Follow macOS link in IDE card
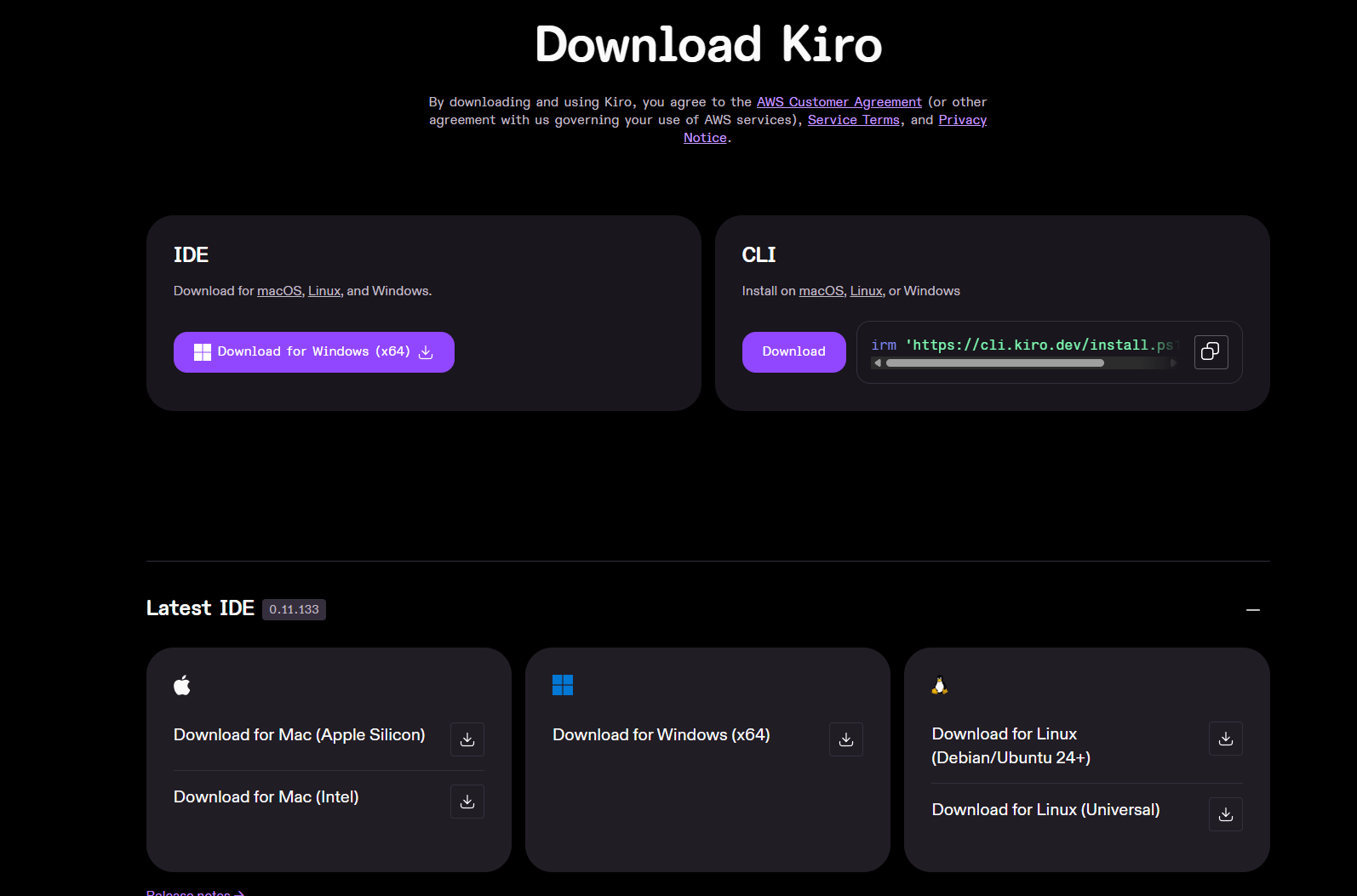 point(279,291)
